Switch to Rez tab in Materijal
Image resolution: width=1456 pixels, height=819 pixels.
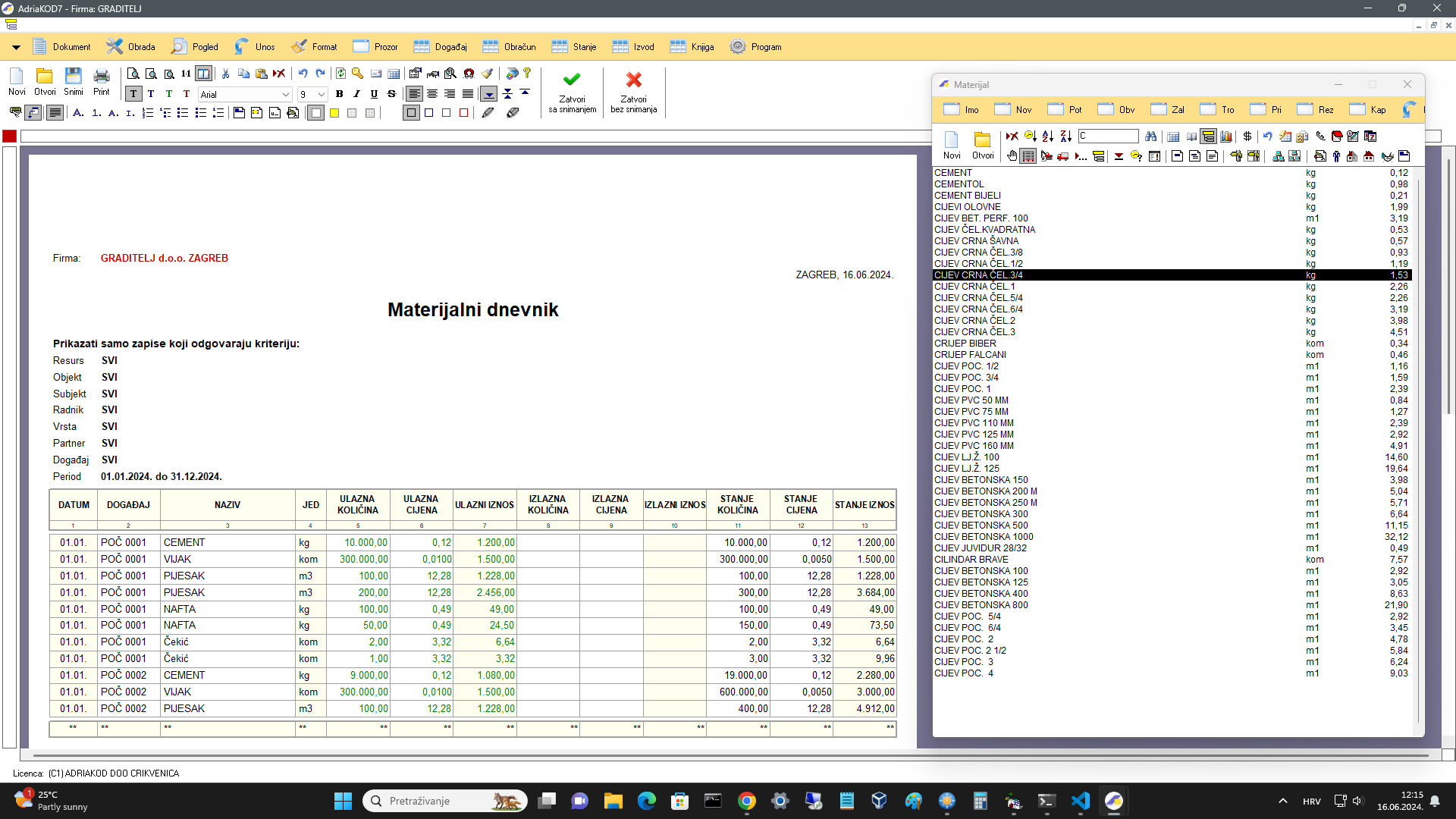(x=1316, y=109)
